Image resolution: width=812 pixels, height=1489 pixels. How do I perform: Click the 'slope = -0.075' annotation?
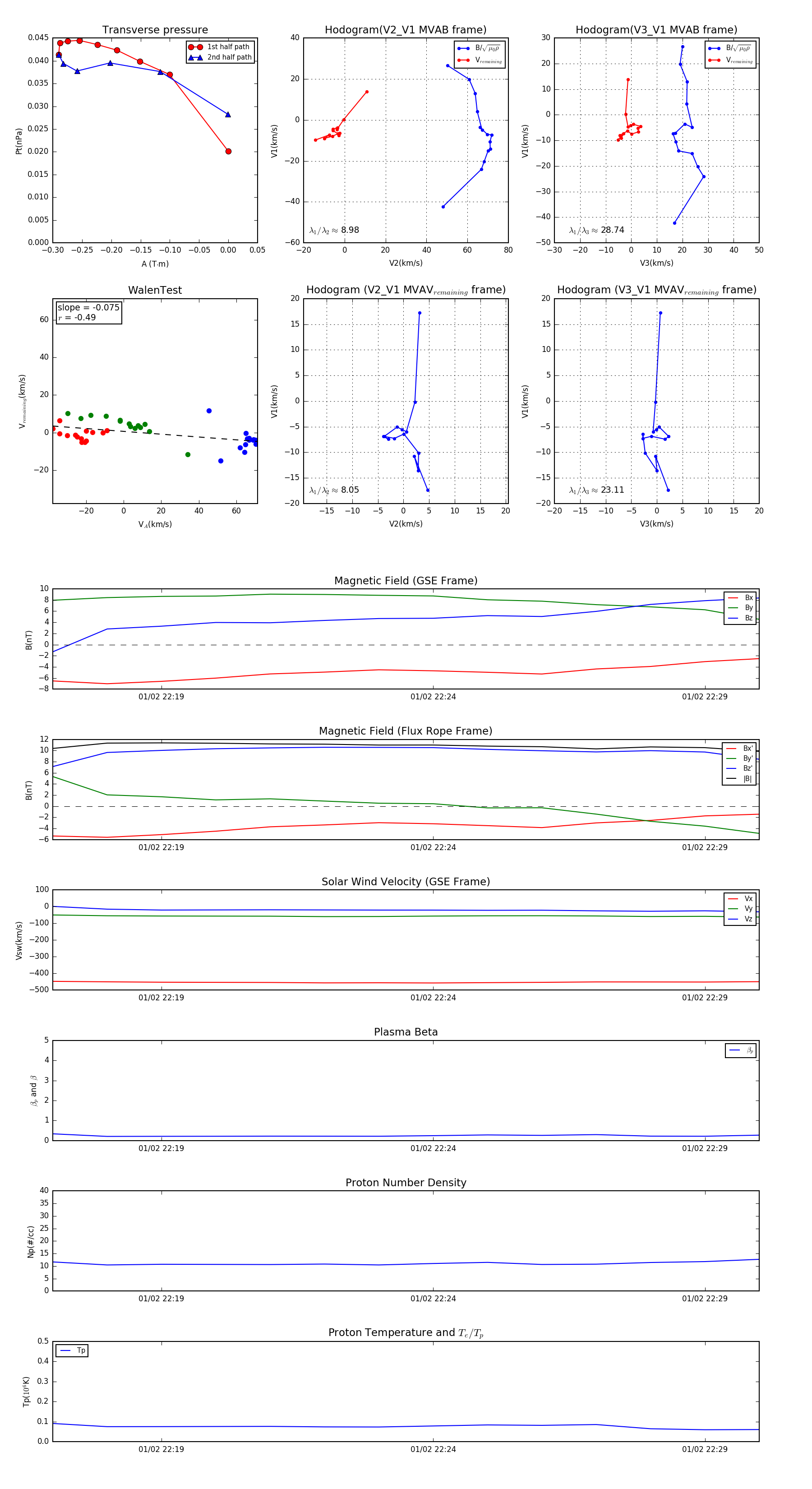(x=88, y=308)
